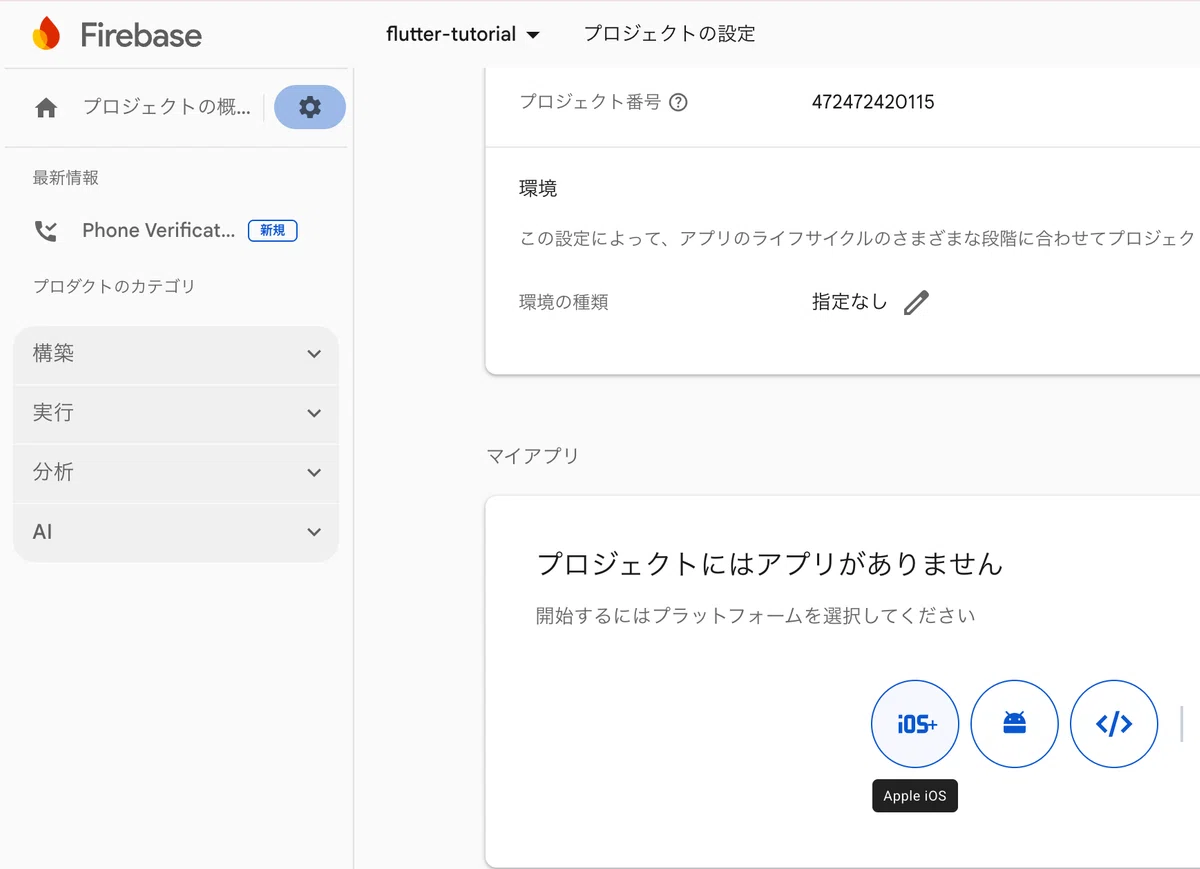
Task: Click the プロダクトのカテゴリ sidebar heading
Action: pos(114,287)
